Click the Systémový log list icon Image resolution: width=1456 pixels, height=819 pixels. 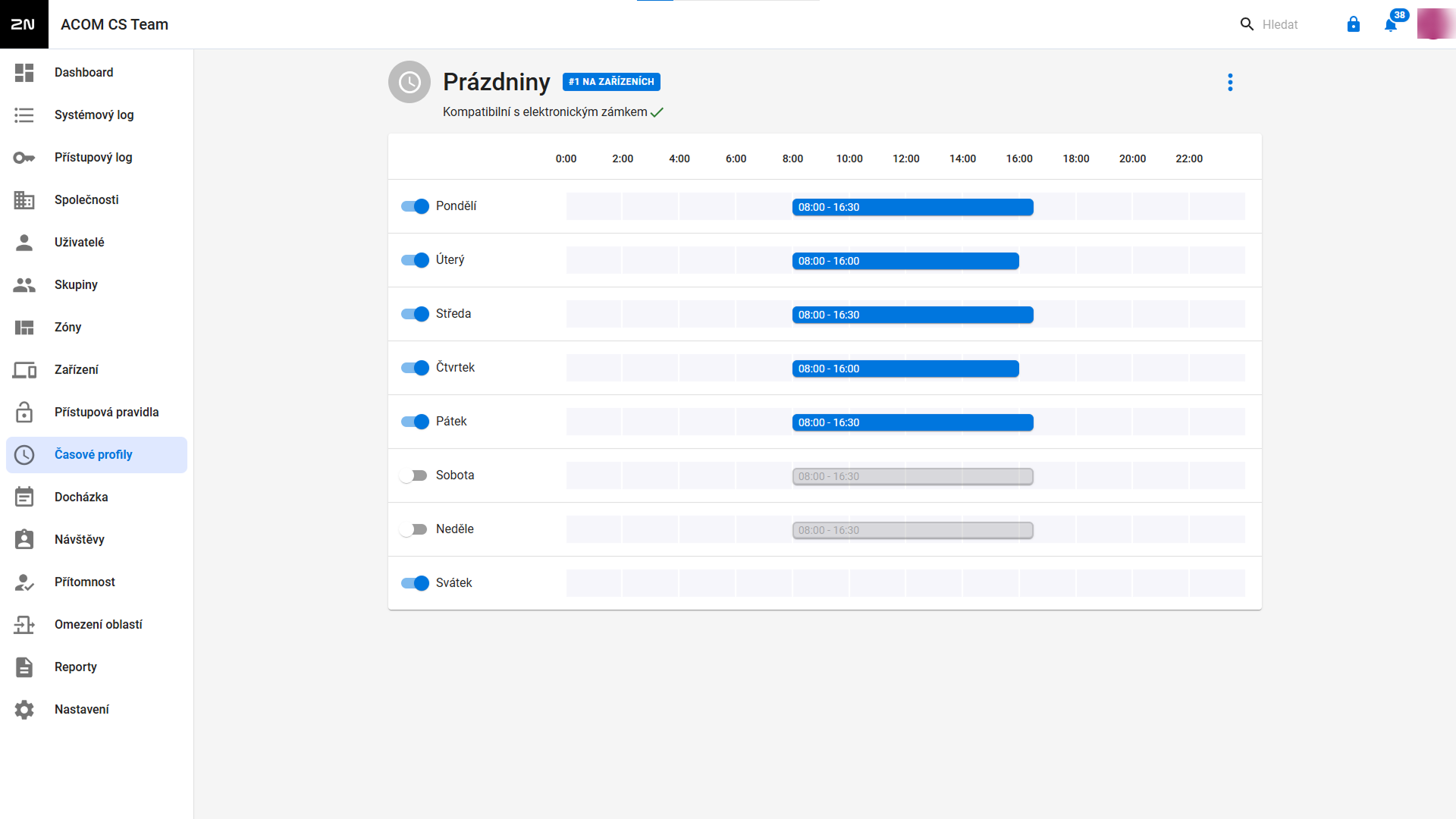pyautogui.click(x=24, y=115)
